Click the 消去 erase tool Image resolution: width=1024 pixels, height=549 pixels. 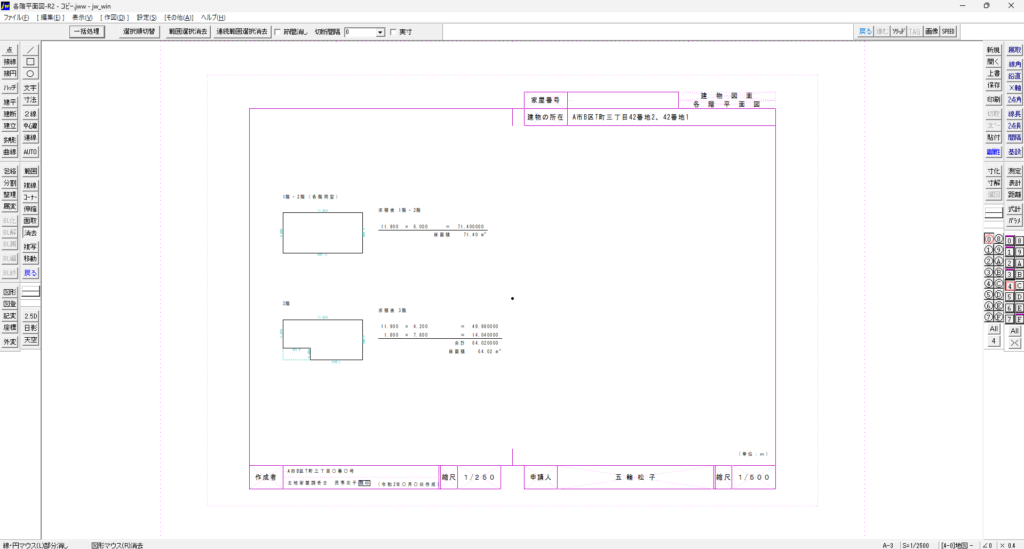(30, 233)
